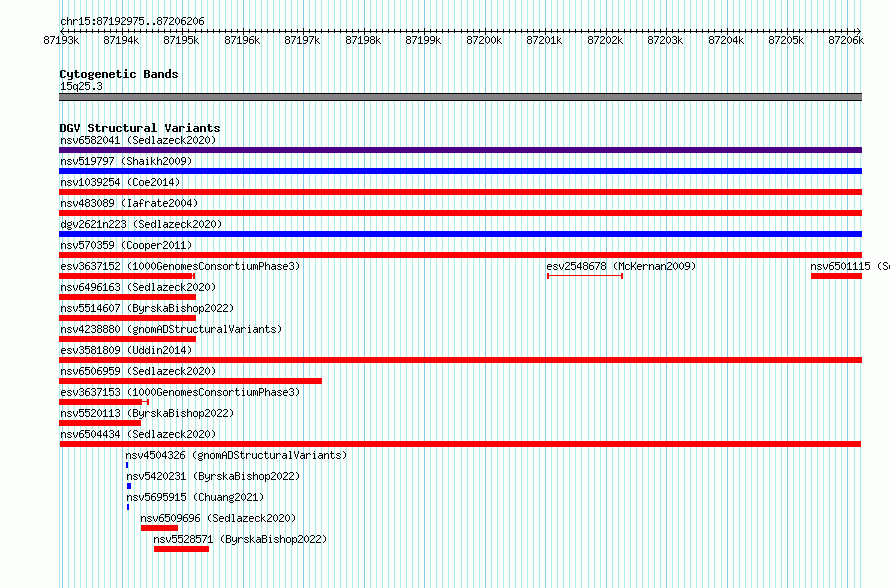Click the red nsv6509696 variant bar

pos(159,528)
